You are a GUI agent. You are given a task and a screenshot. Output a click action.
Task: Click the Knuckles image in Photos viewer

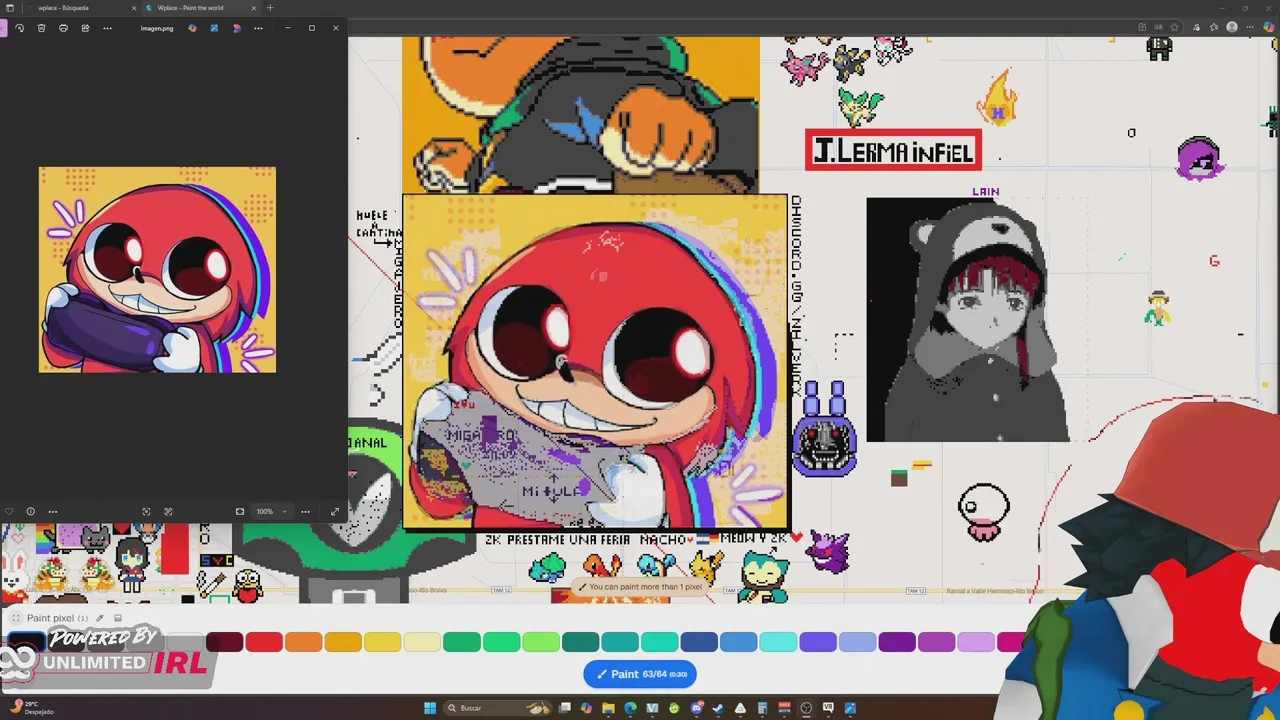(x=157, y=270)
